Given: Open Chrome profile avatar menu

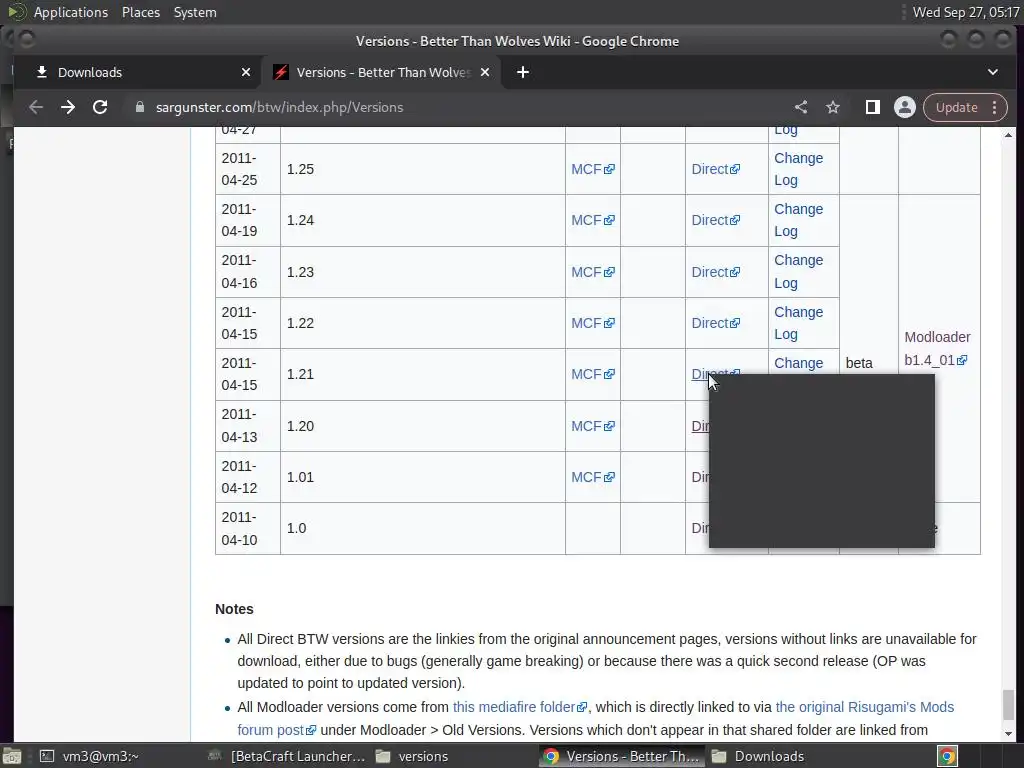Looking at the screenshot, I should pos(904,107).
